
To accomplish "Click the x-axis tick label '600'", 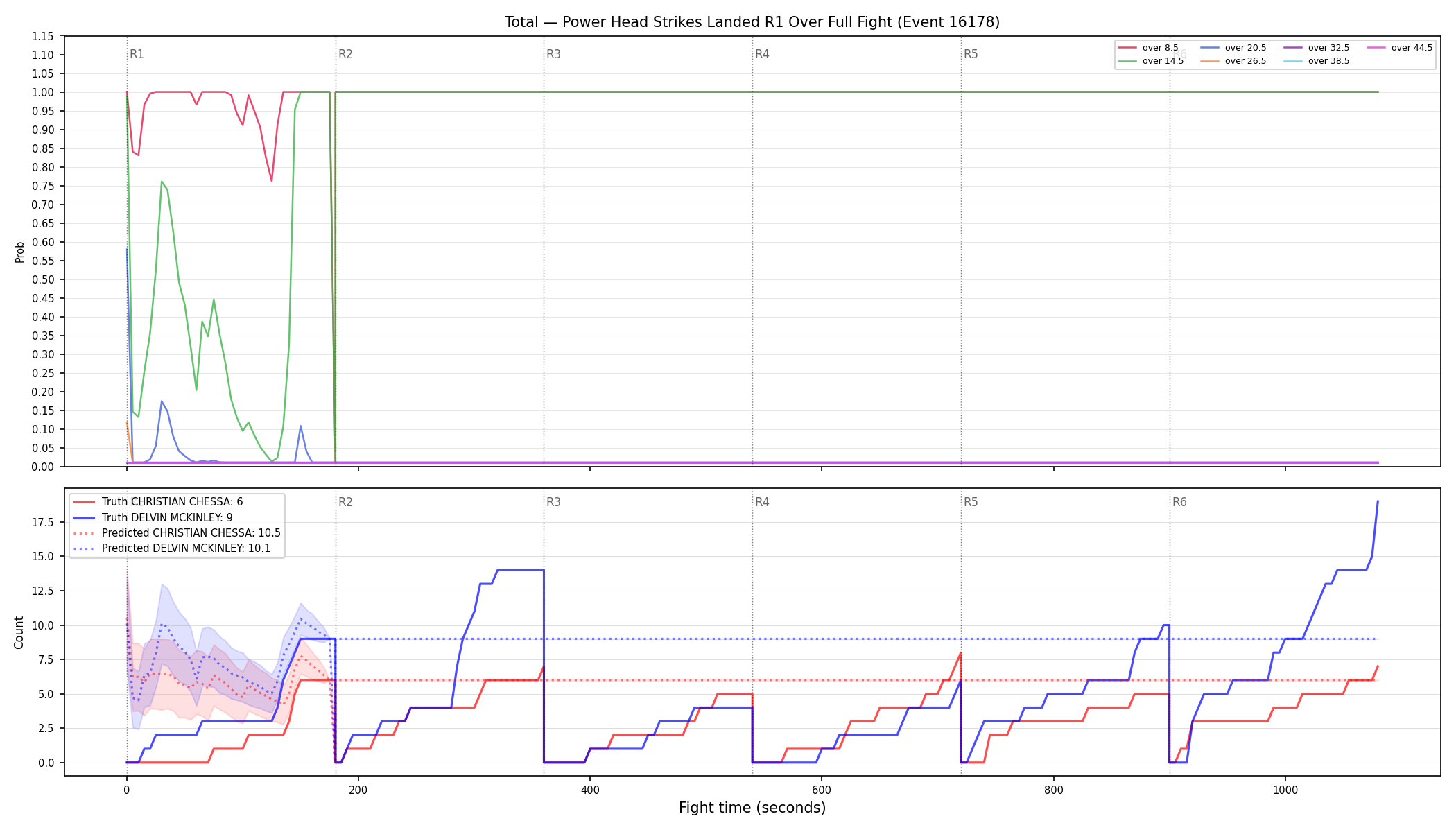I will click(x=822, y=790).
